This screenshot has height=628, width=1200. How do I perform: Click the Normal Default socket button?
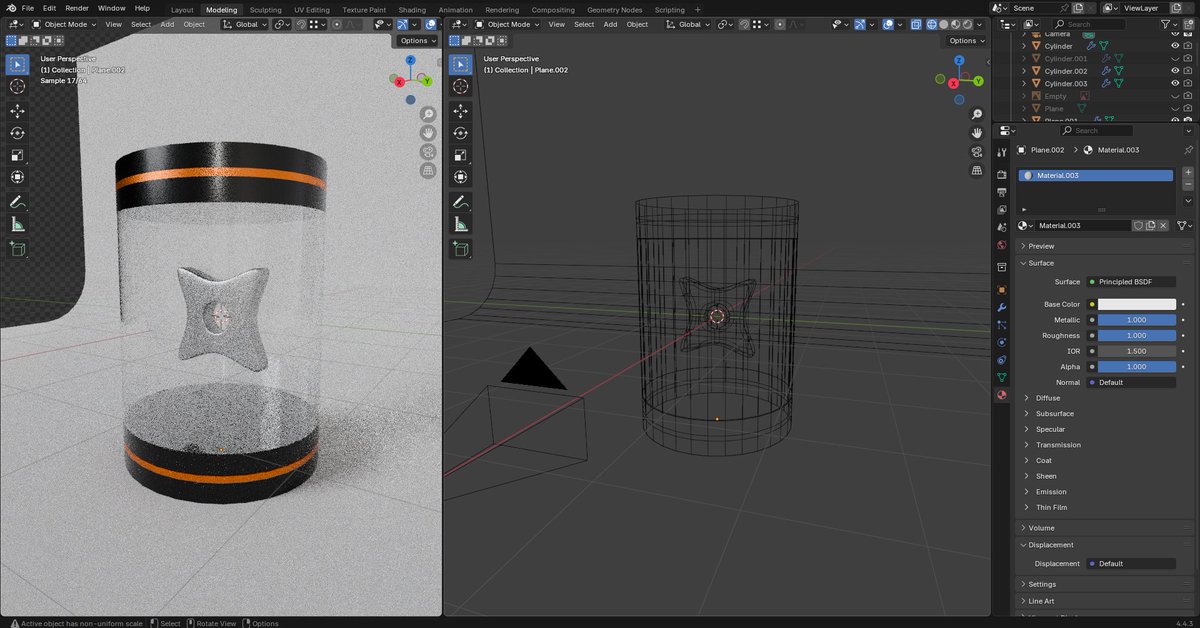(x=1131, y=382)
